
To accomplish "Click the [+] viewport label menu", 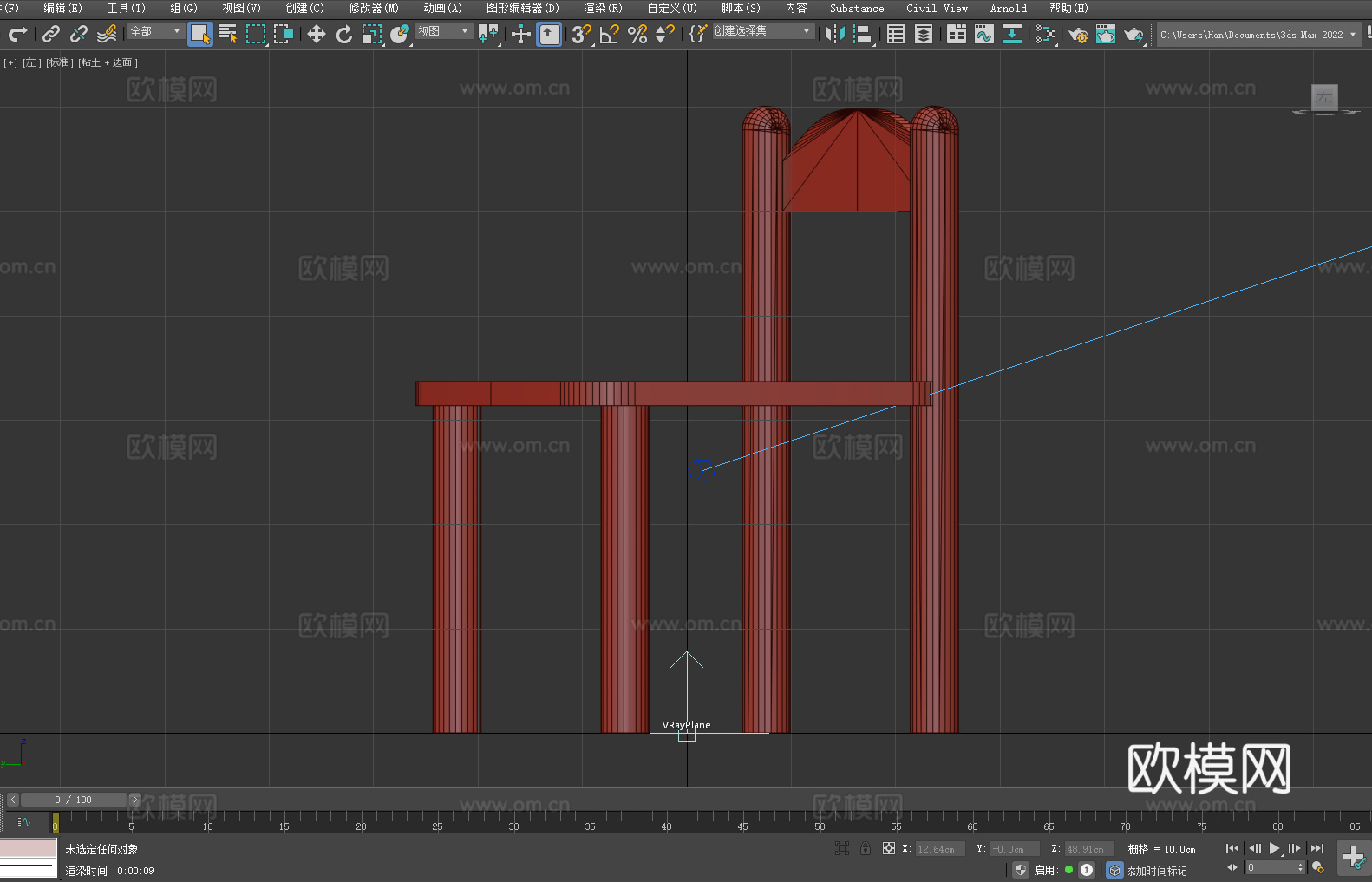I will 10,62.
